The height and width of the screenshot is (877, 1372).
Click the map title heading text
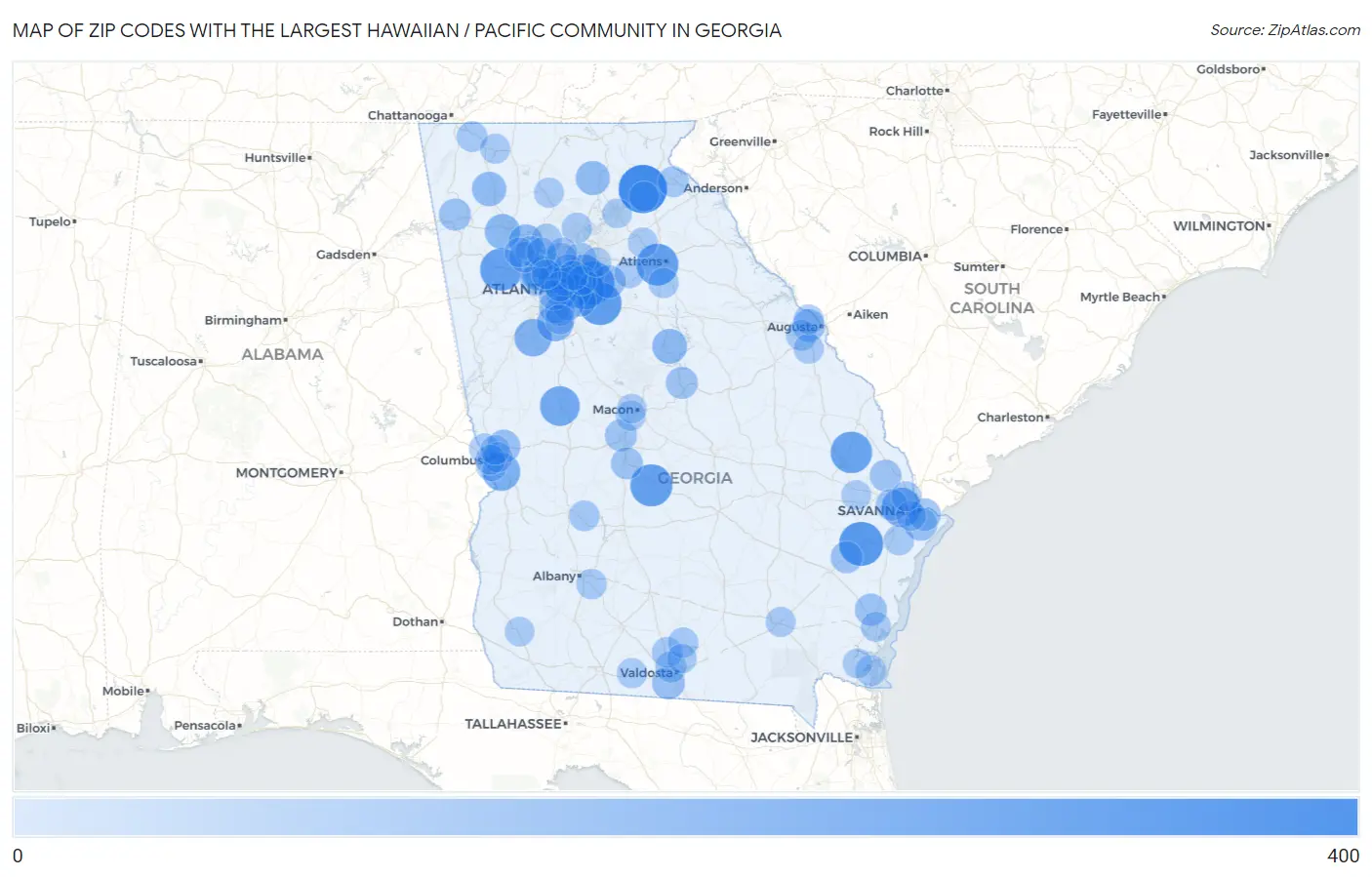pyautogui.click(x=397, y=30)
